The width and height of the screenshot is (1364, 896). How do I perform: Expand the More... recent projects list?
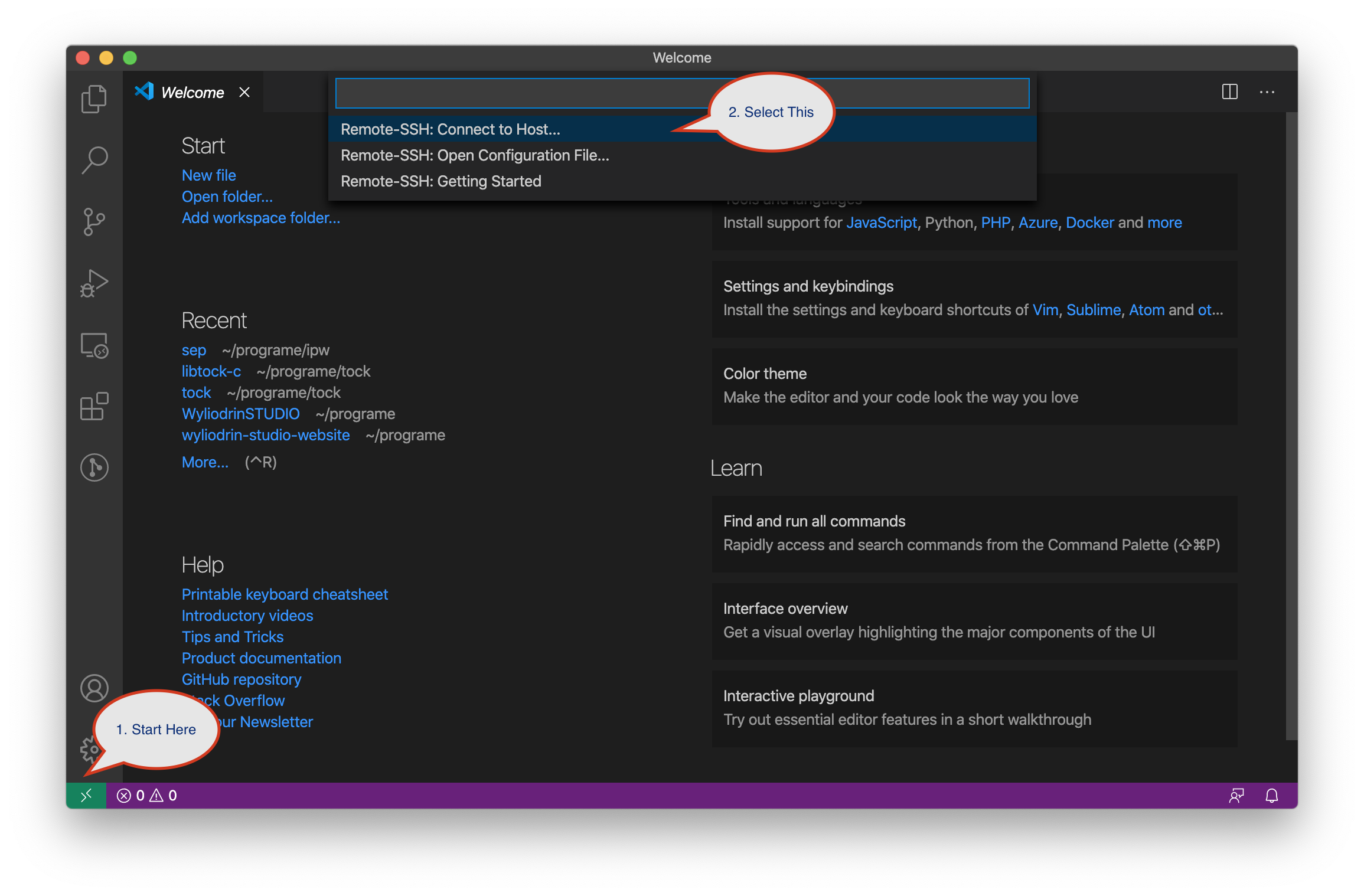[x=205, y=462]
